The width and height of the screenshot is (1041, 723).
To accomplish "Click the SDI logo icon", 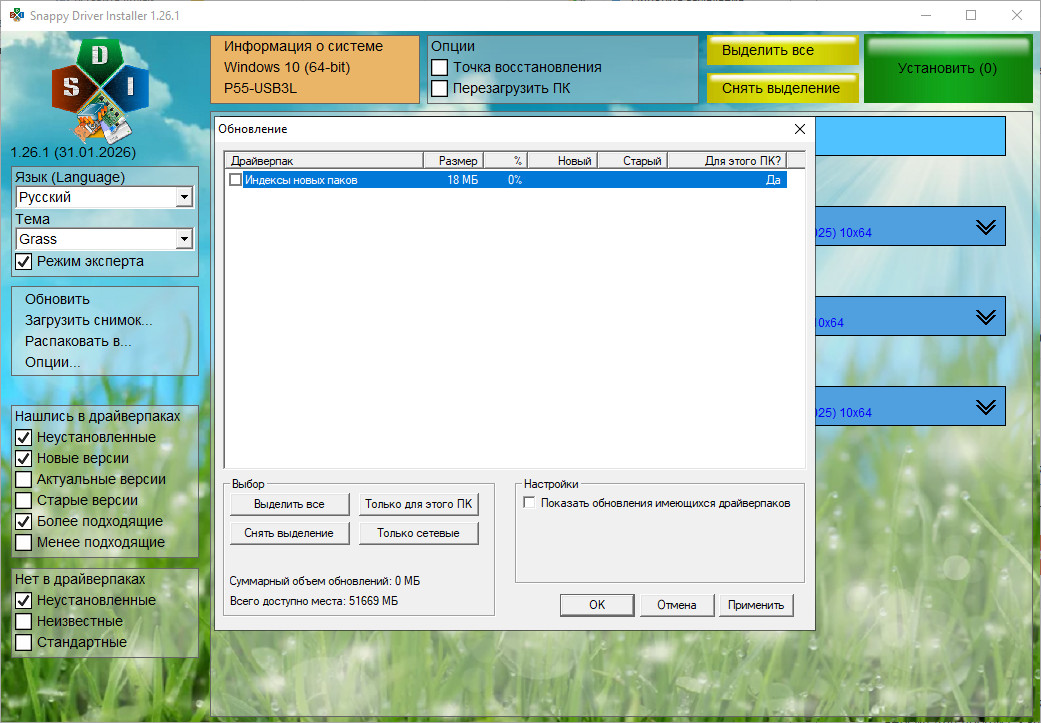I will click(x=100, y=91).
